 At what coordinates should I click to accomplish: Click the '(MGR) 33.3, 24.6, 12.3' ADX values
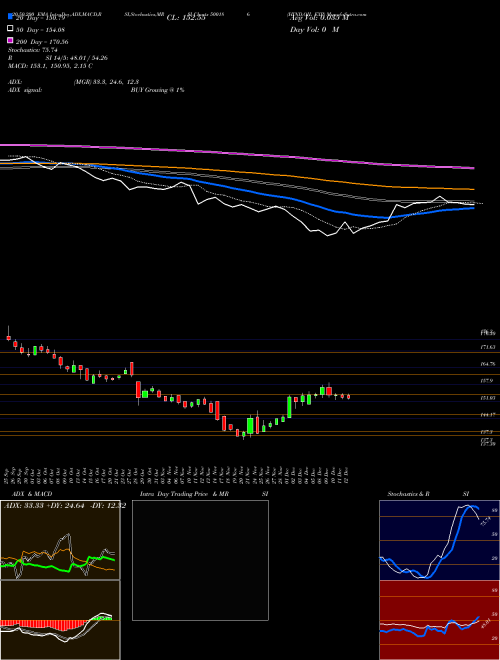click(x=106, y=82)
